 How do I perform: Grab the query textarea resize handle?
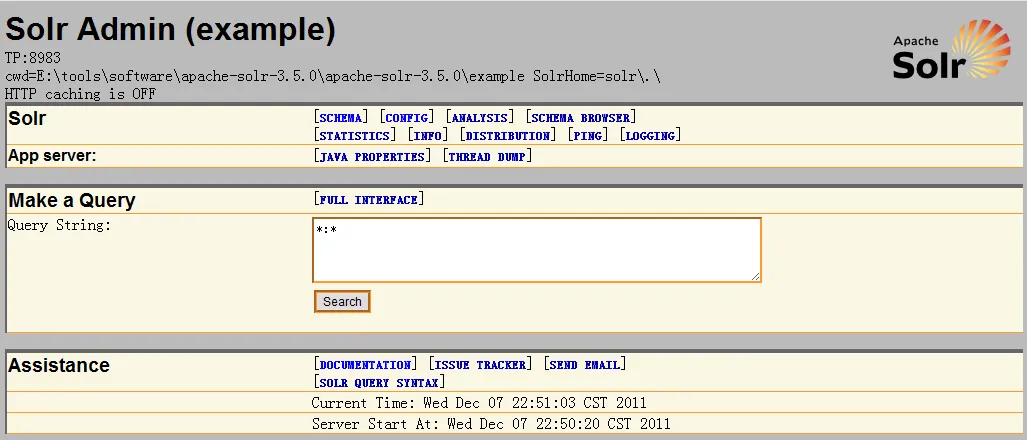(x=755, y=276)
